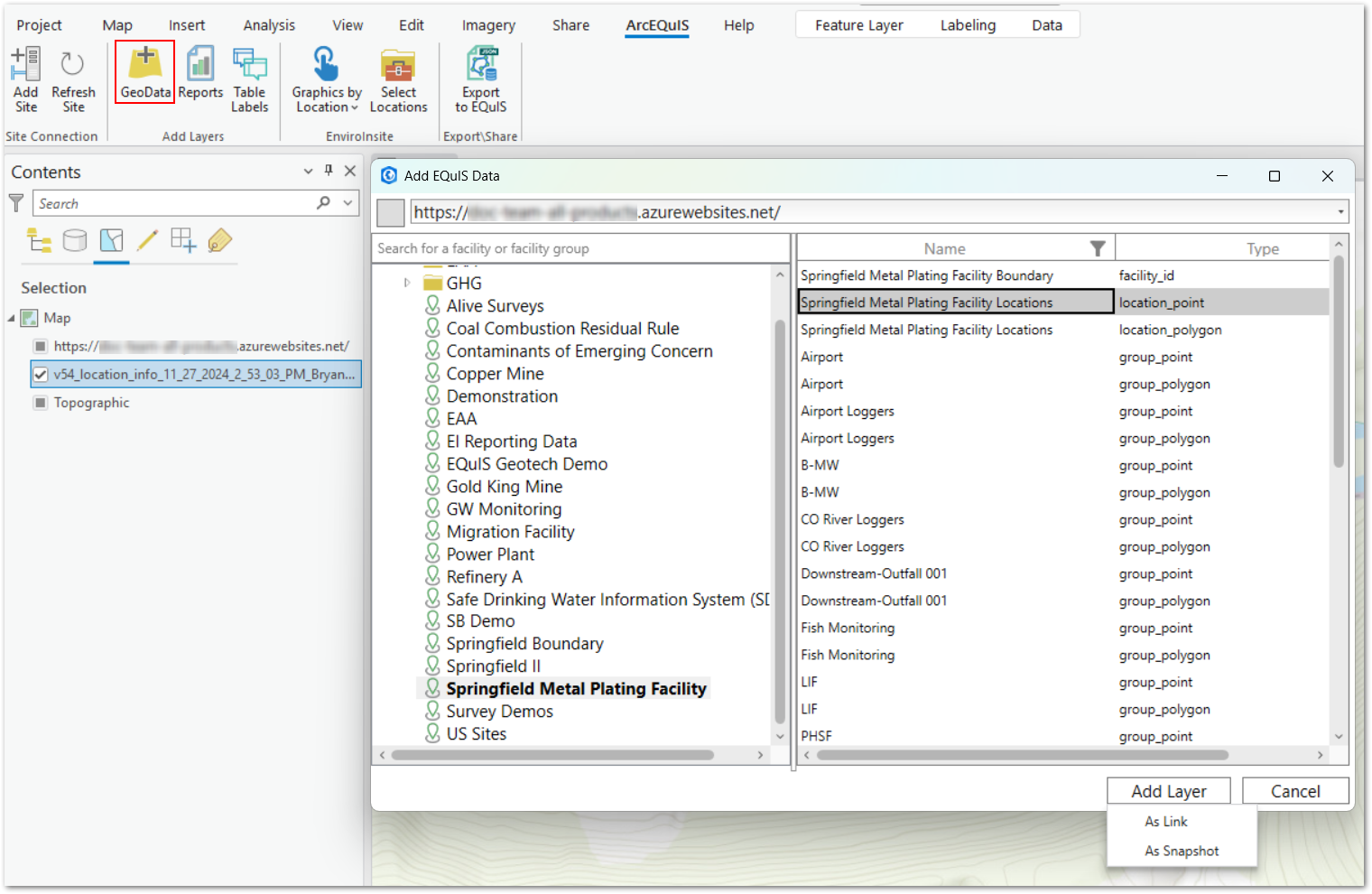Select the Power Plant facility icon
The width and height of the screenshot is (1372, 894).
pyautogui.click(x=433, y=554)
